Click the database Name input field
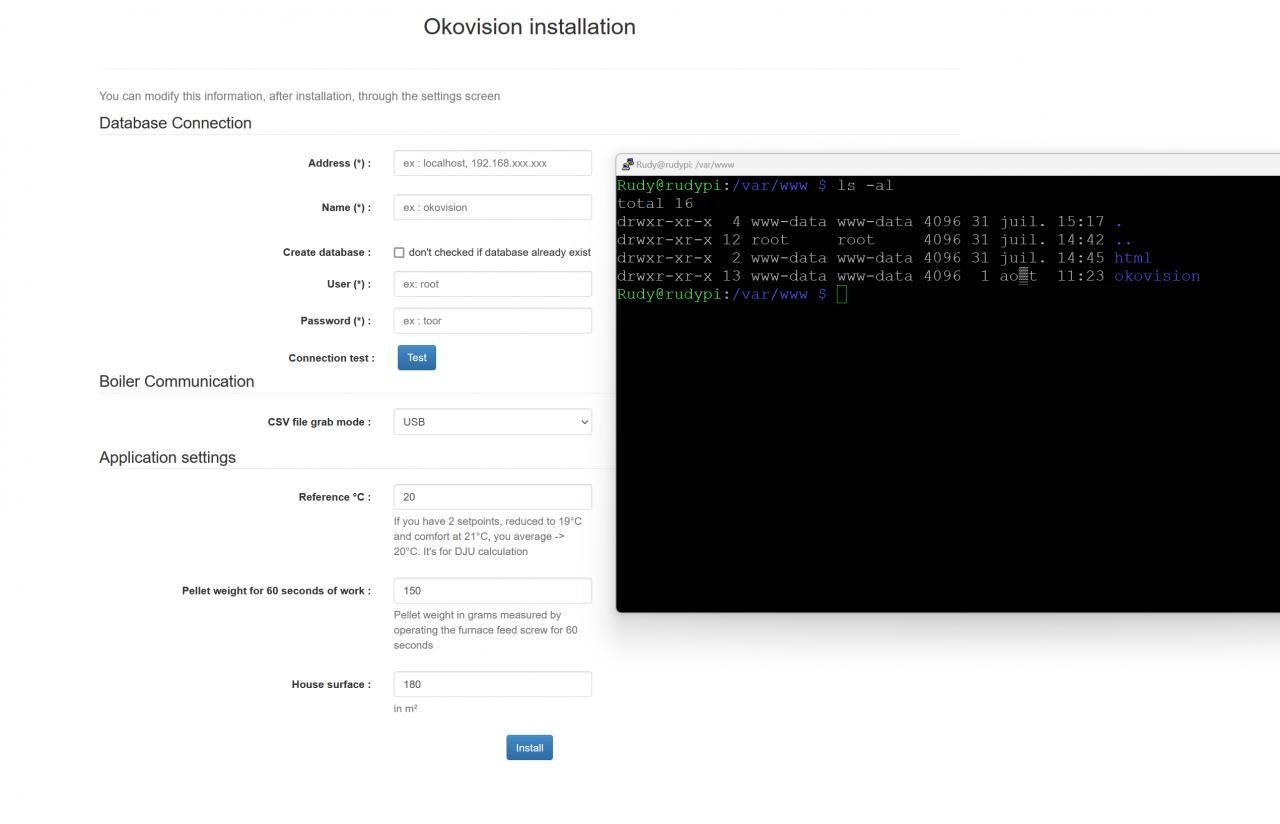 pyautogui.click(x=492, y=208)
